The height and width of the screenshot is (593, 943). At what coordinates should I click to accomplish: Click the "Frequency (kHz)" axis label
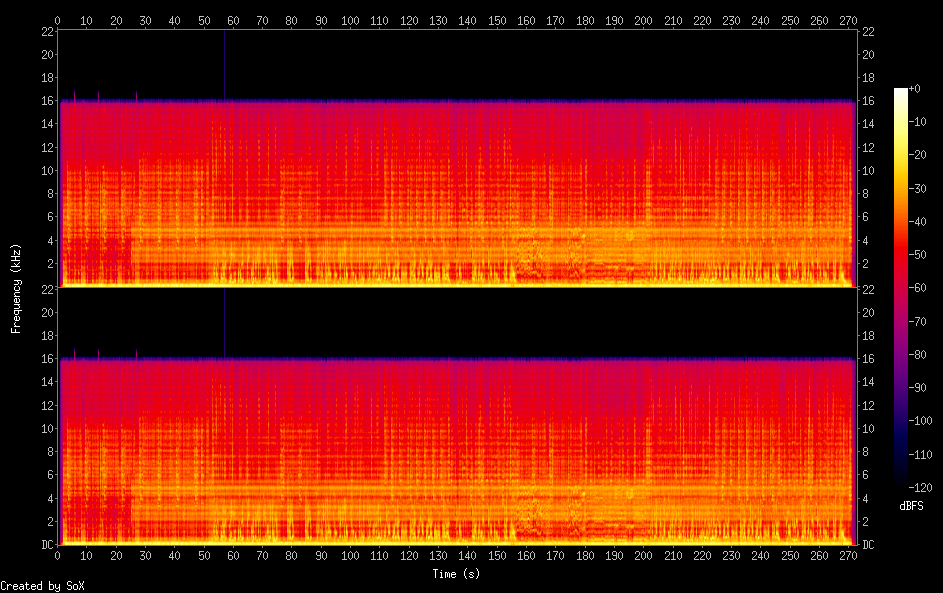coord(15,288)
